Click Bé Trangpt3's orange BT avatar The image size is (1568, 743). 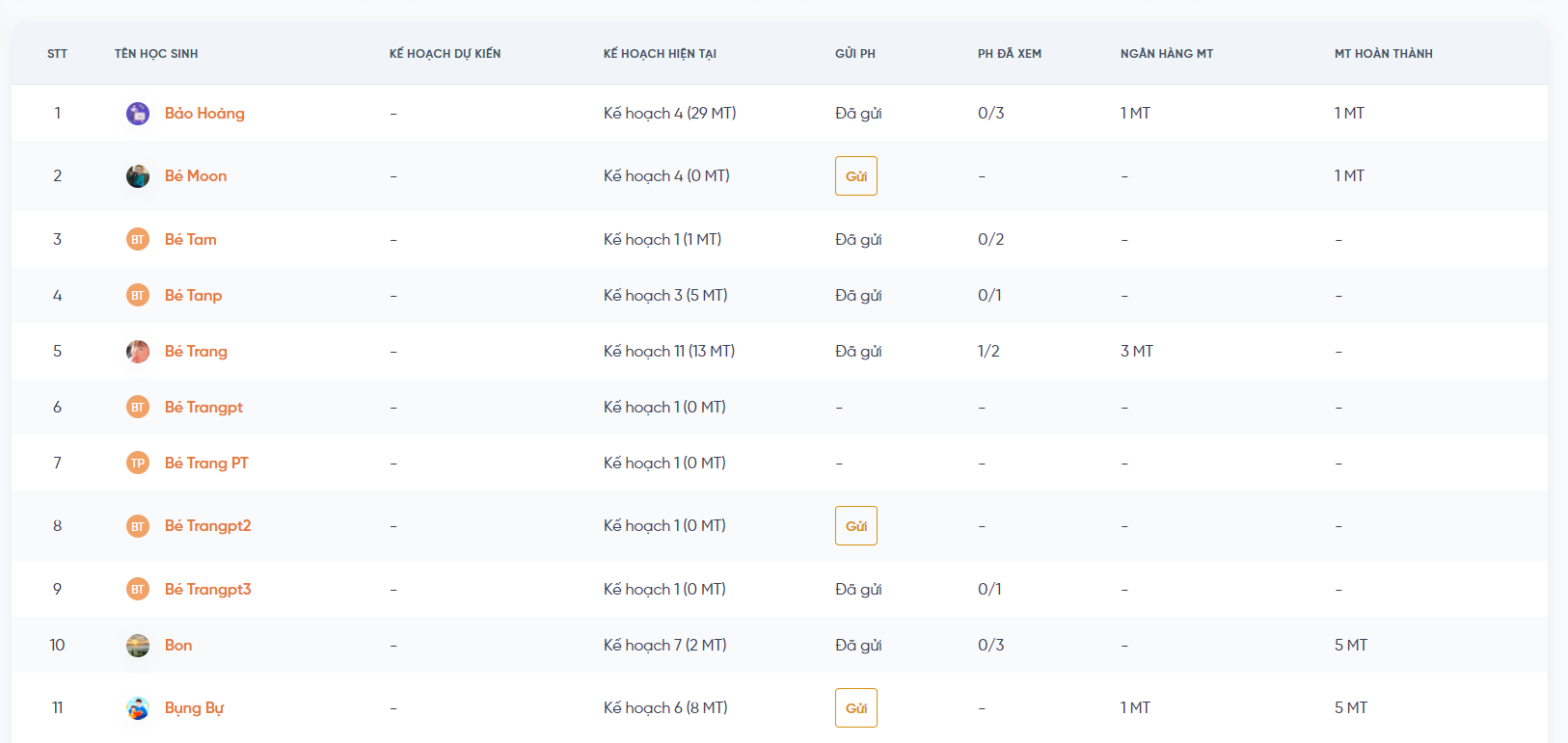click(x=138, y=590)
